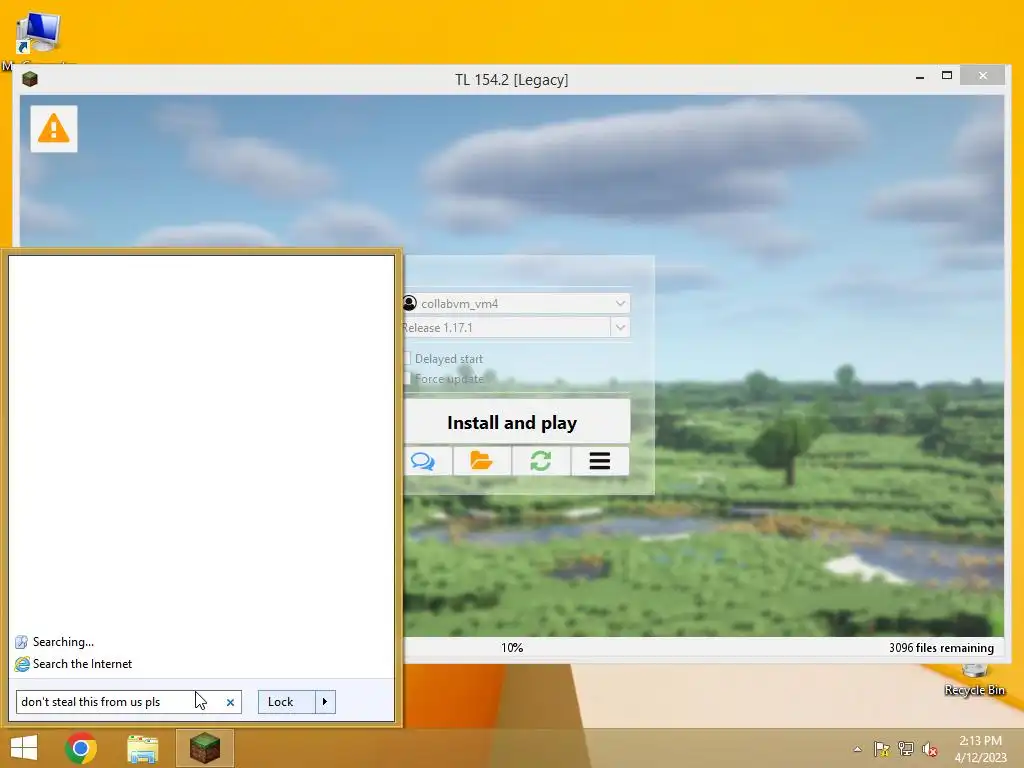Click the account avatar icon beside collabvm_vm4
Screen dimensions: 1024x768
(x=409, y=303)
